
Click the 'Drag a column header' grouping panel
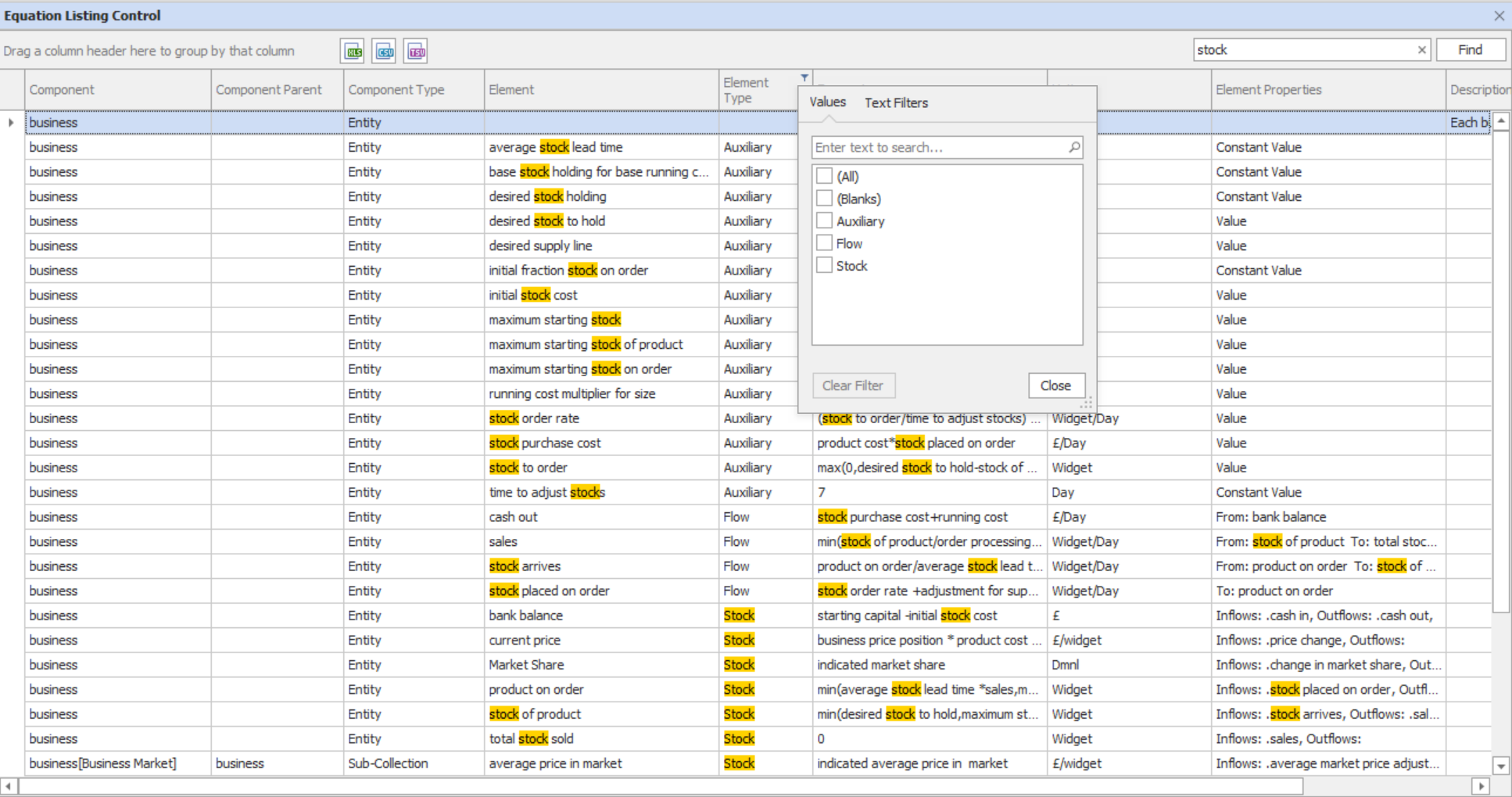click(x=149, y=51)
